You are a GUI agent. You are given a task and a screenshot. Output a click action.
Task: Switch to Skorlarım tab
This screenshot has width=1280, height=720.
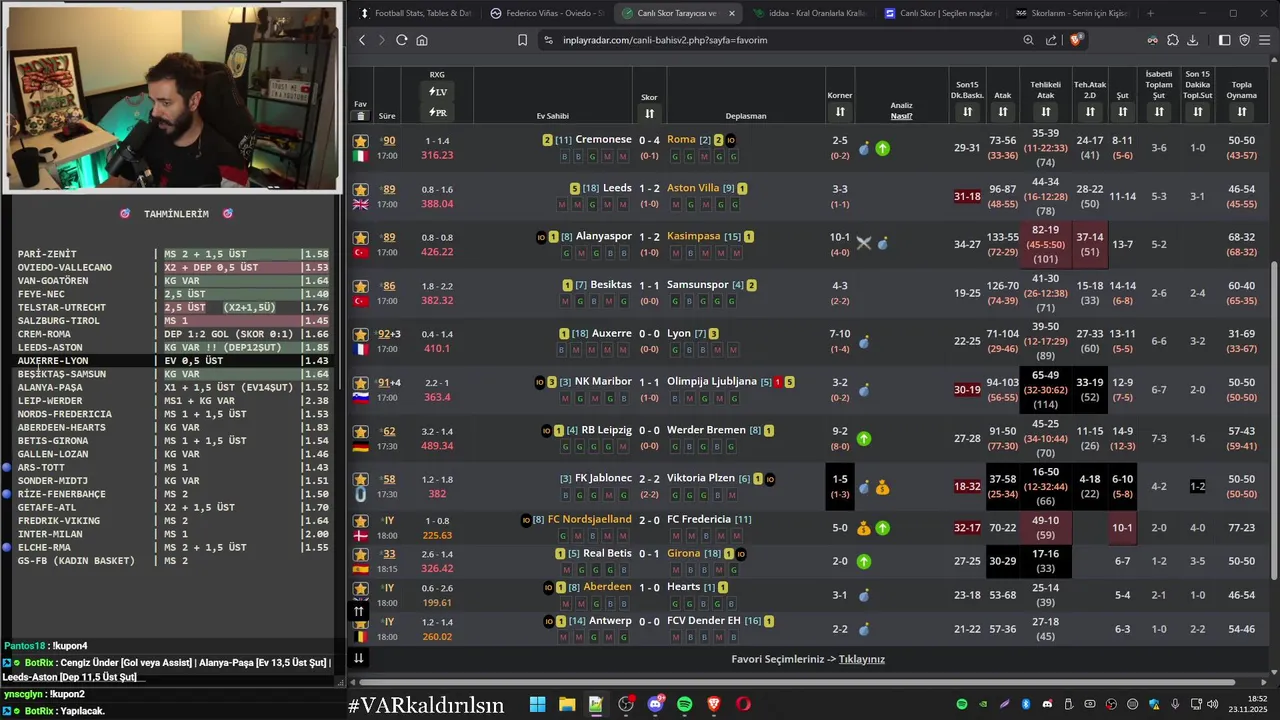(x=1072, y=13)
